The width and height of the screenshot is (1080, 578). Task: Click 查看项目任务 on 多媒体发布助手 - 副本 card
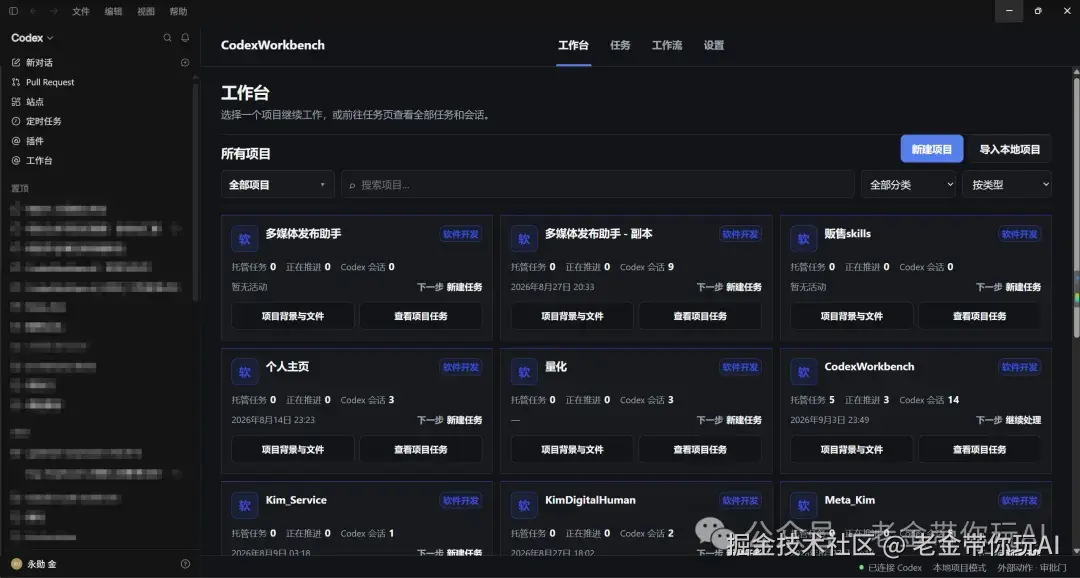[x=700, y=316]
